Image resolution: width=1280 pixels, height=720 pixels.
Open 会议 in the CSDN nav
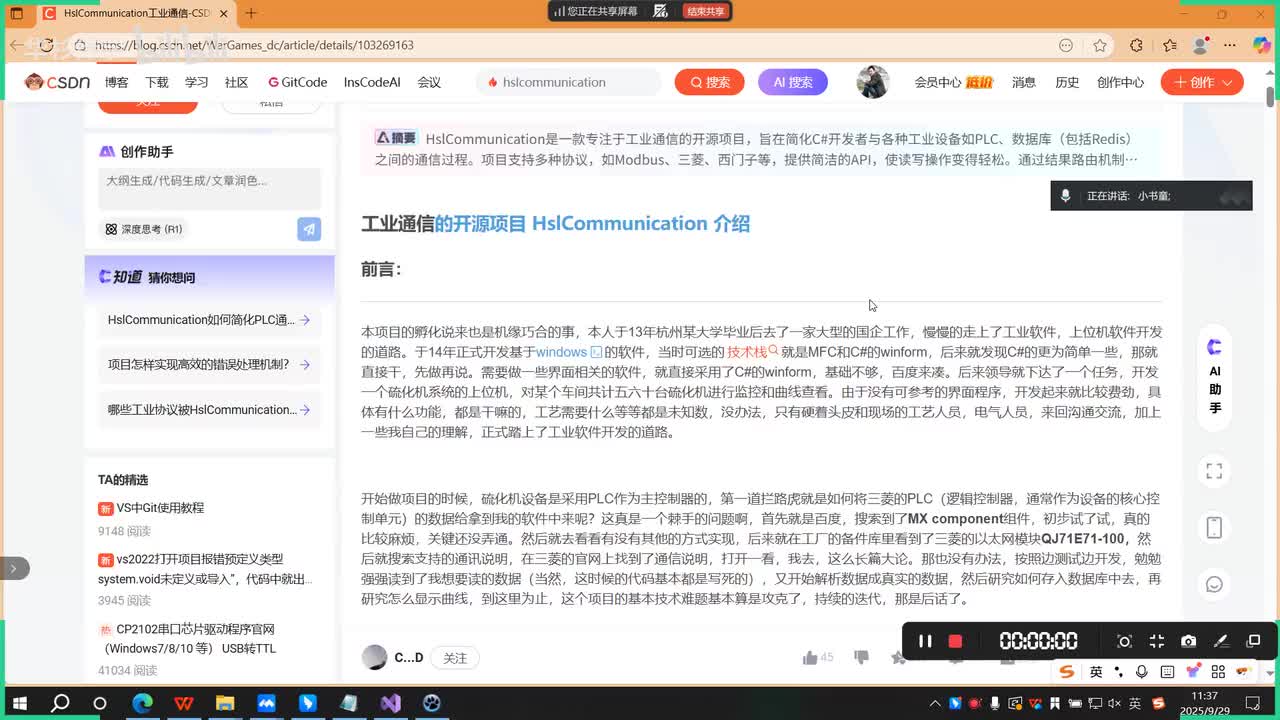[429, 82]
